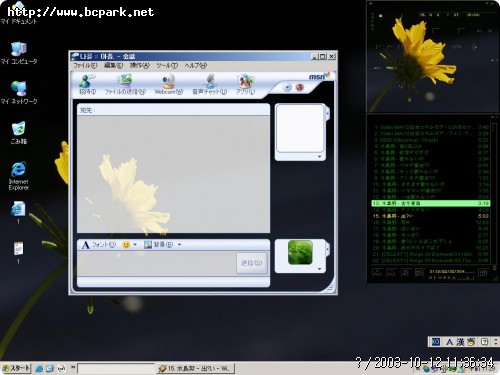Click the playlist remove file button

(391, 273)
